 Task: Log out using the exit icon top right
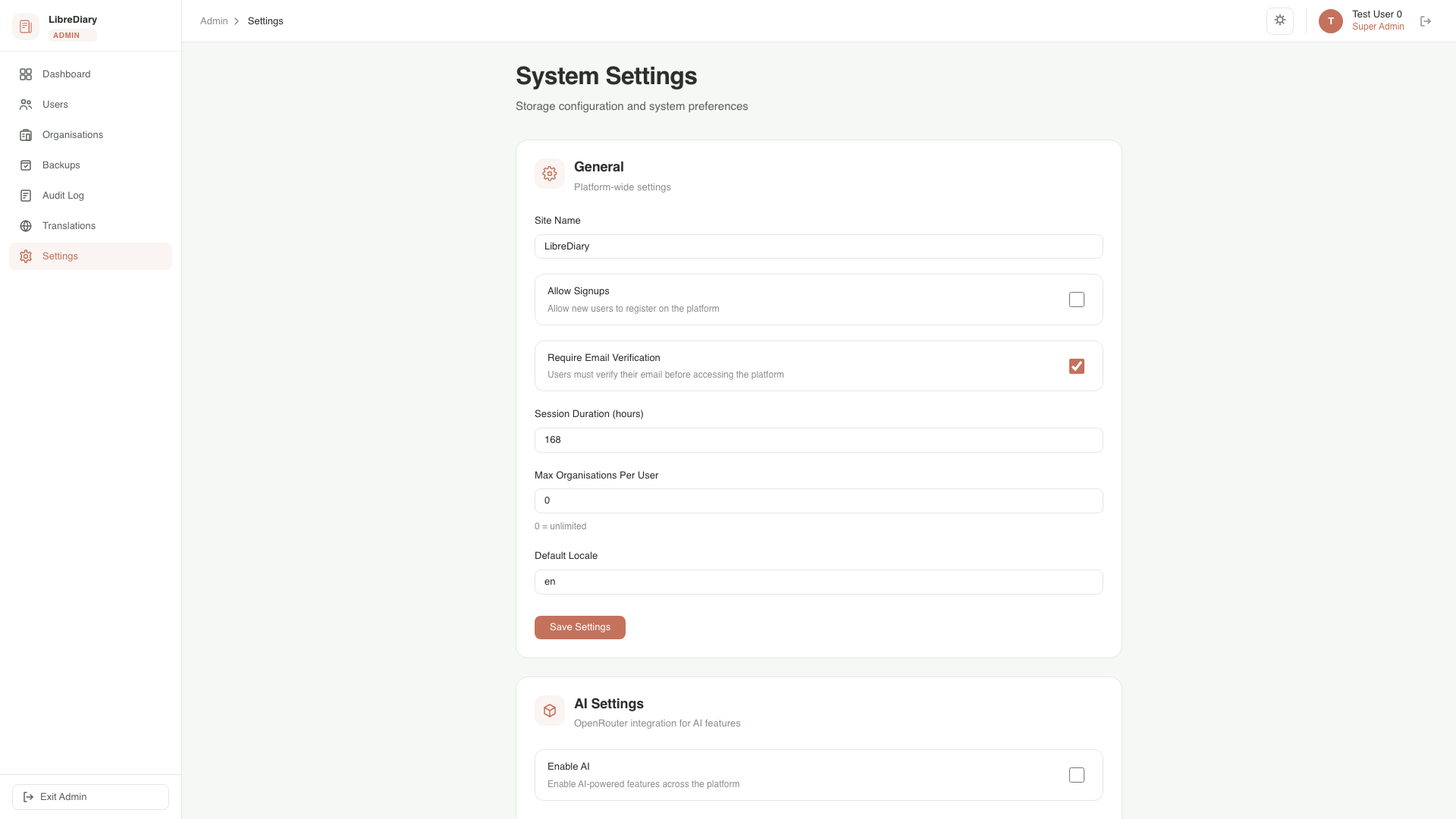pyautogui.click(x=1426, y=21)
